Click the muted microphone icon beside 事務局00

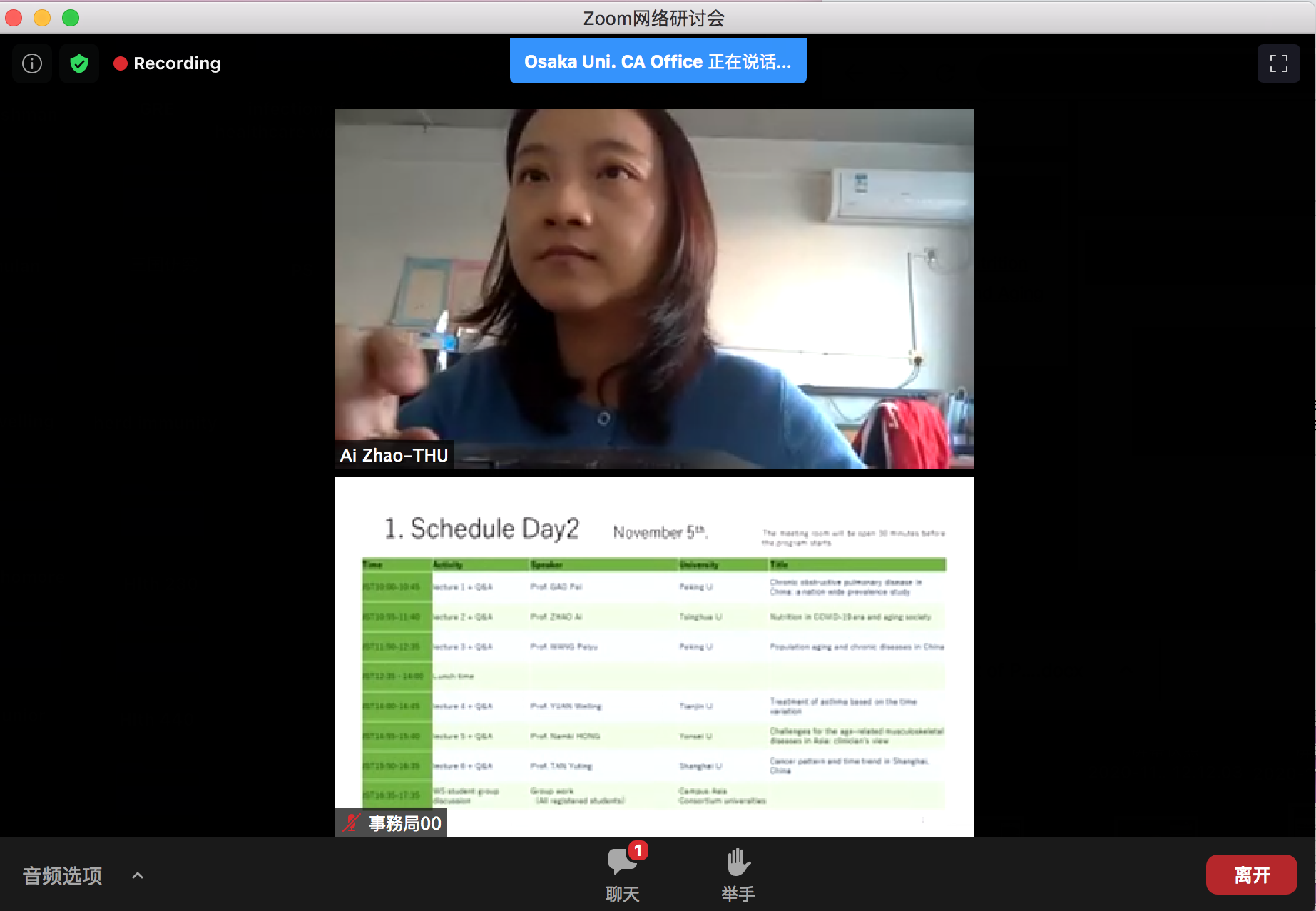(x=350, y=823)
